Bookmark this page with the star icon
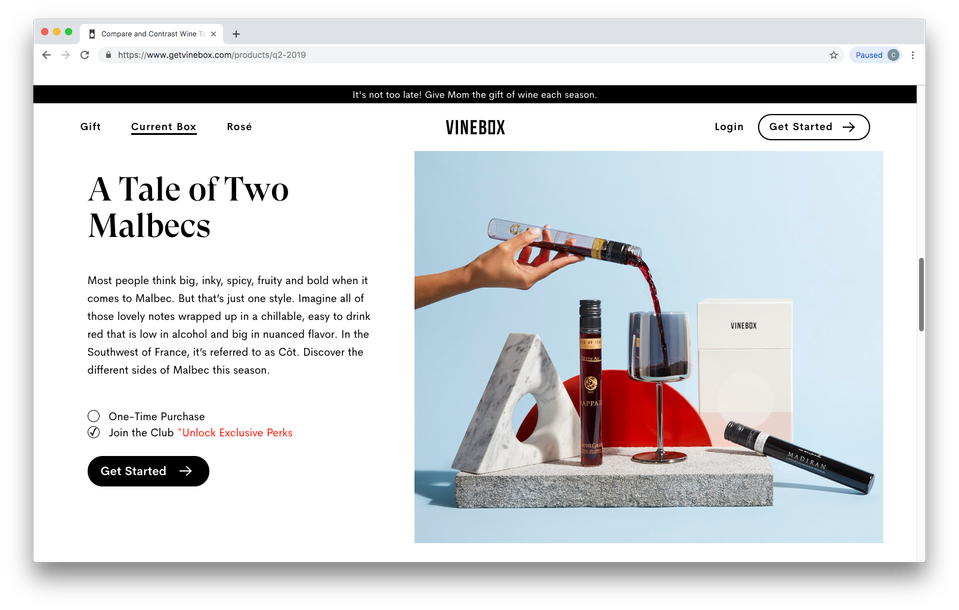The height and width of the screenshot is (610, 959). point(834,55)
